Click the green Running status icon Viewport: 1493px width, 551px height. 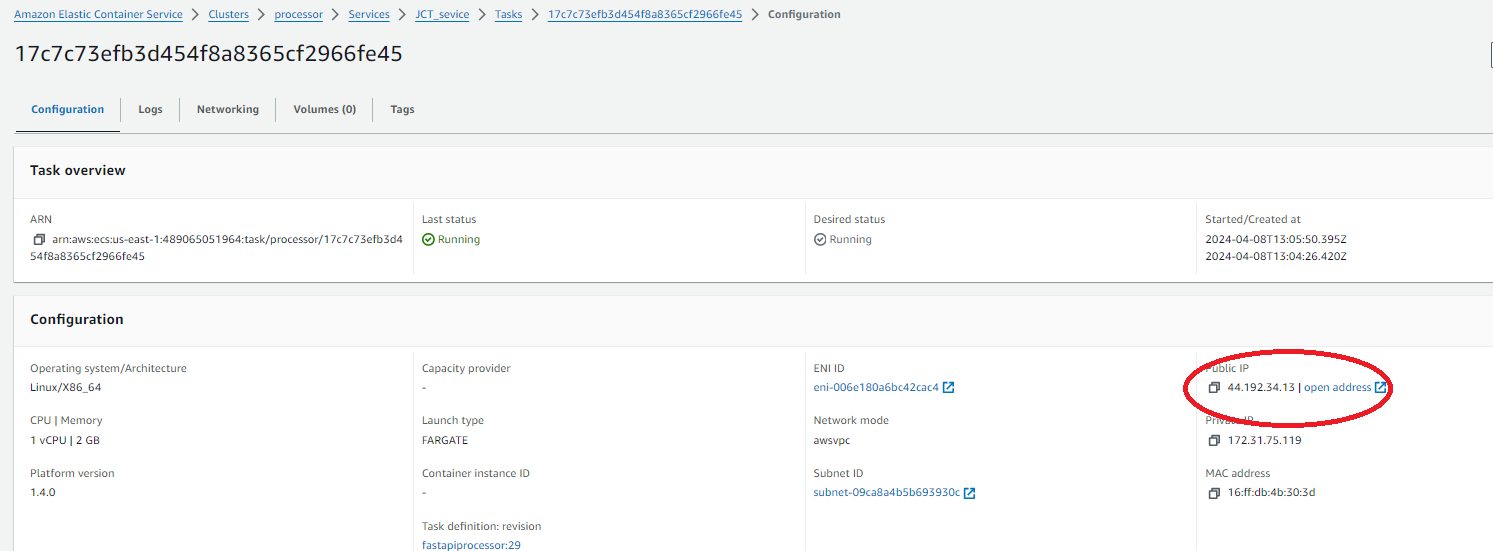click(x=428, y=240)
